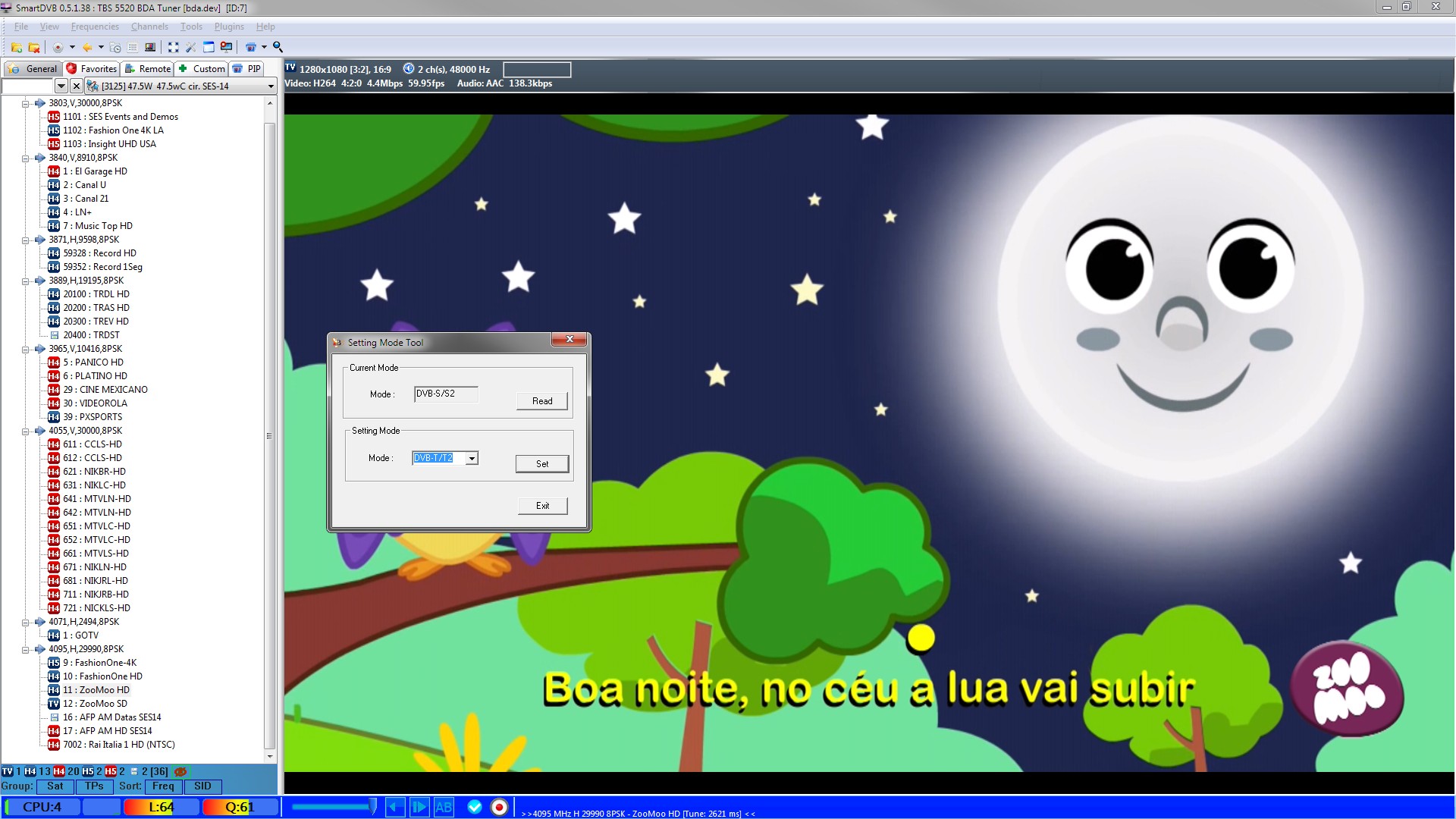Toggle the Sat group button

(55, 786)
